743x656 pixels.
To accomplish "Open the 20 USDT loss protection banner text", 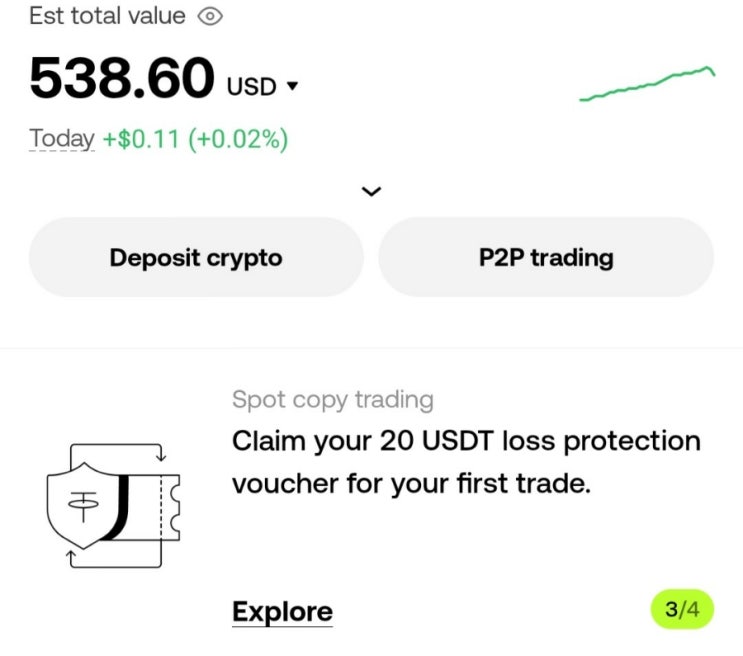I will (x=466, y=462).
